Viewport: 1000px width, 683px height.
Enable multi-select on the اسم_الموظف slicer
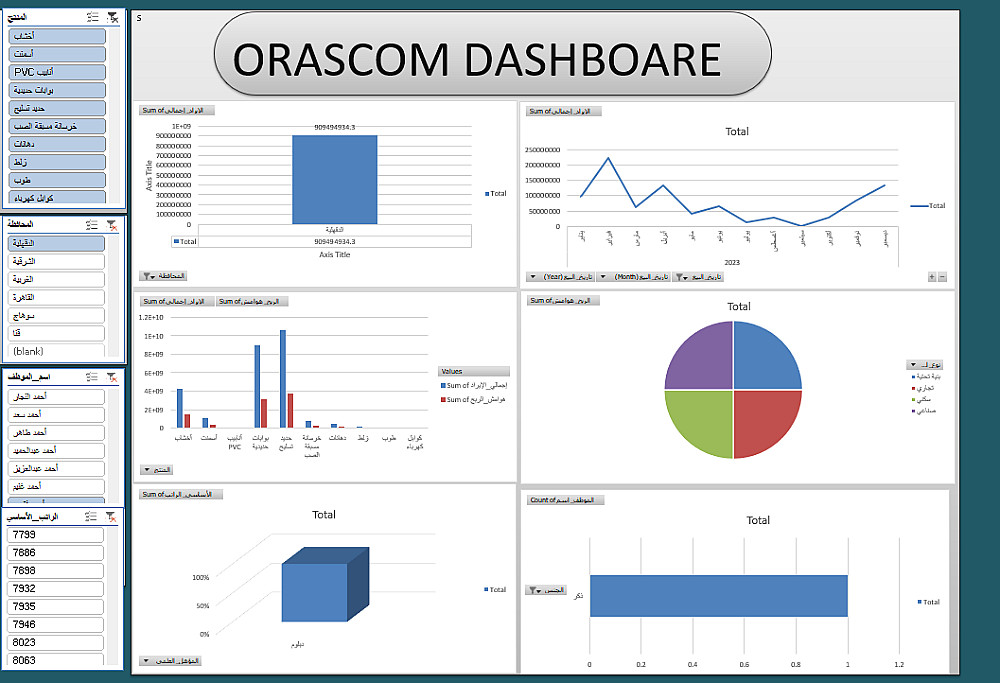click(x=92, y=377)
